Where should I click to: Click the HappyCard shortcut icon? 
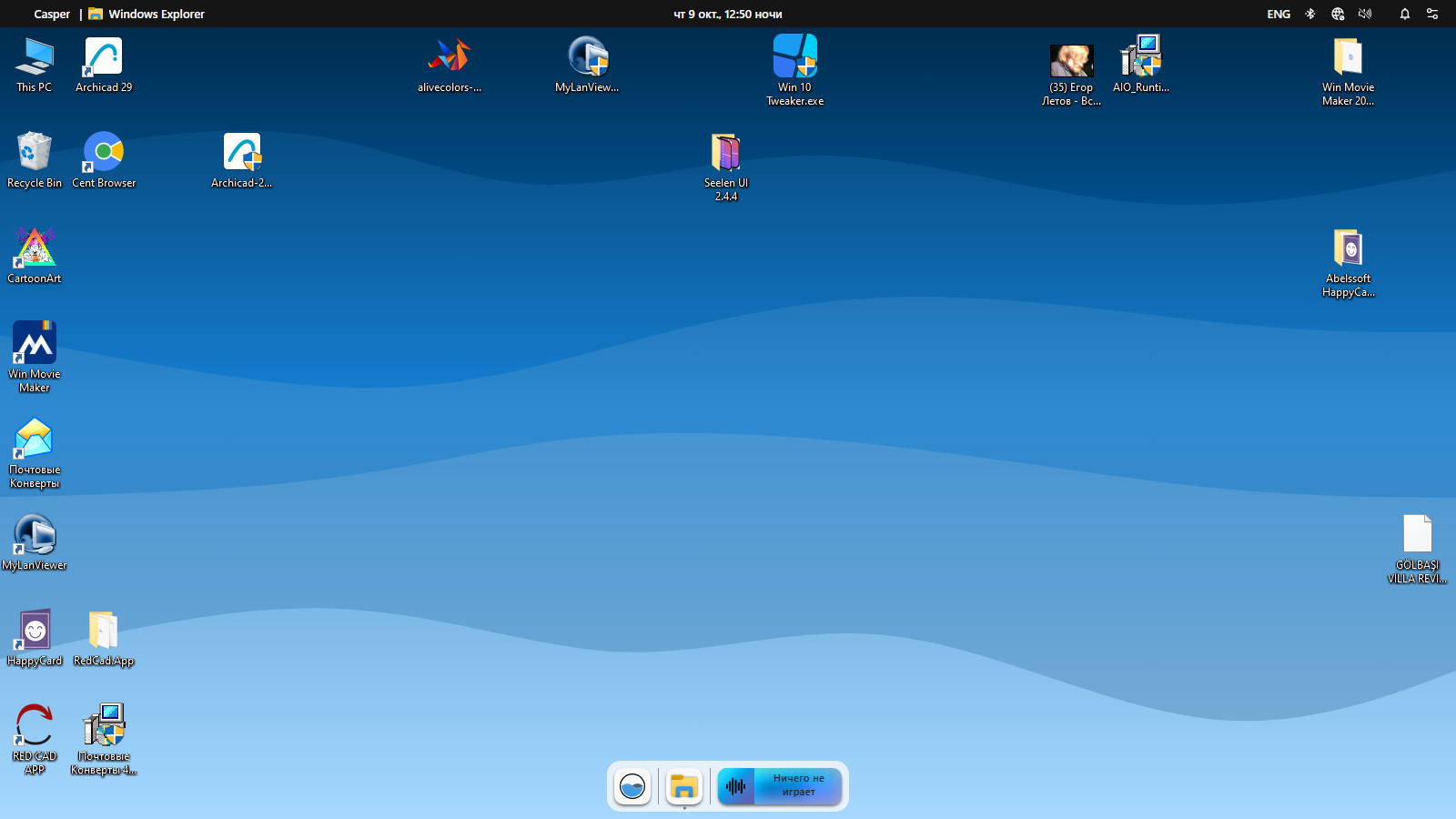[x=35, y=631]
